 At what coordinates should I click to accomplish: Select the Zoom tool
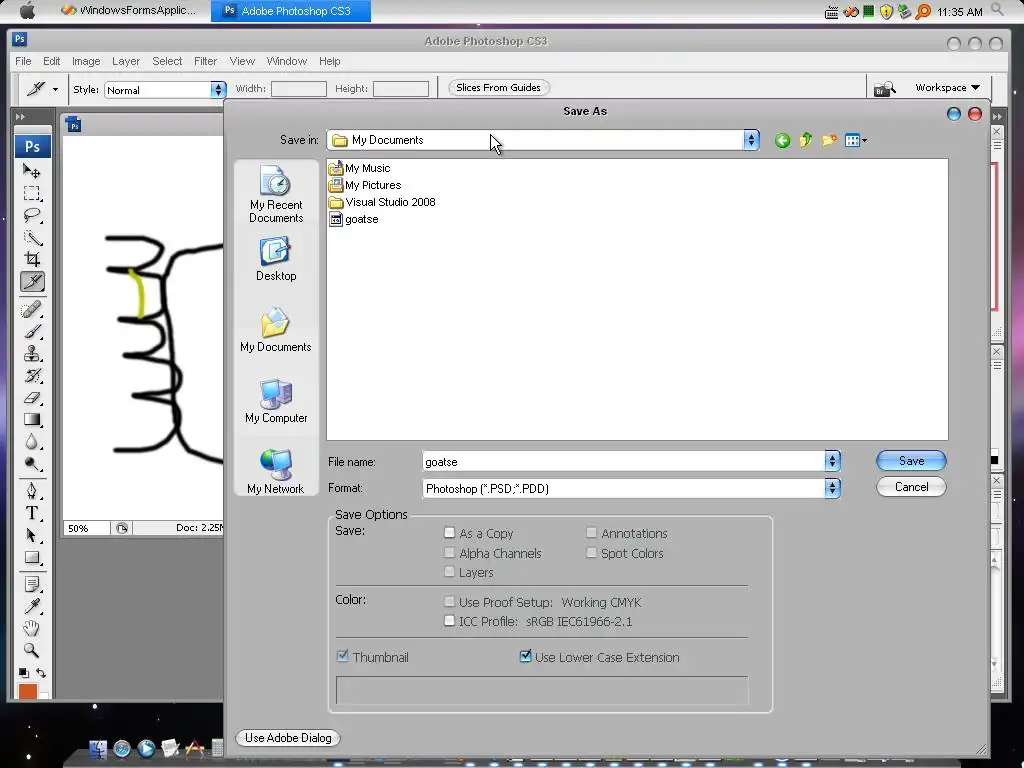31,650
